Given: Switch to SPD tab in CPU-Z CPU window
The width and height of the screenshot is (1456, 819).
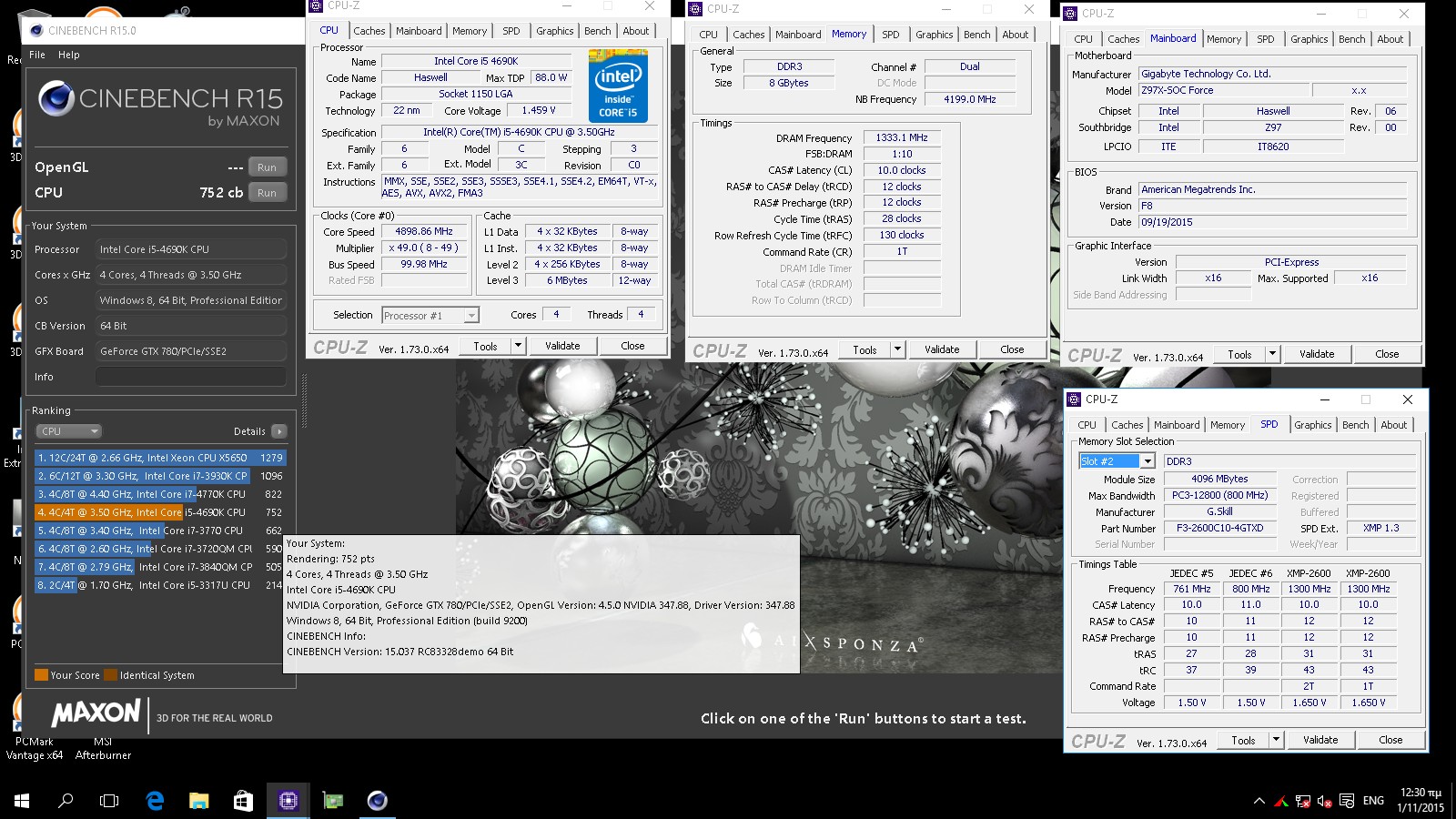Looking at the screenshot, I should click(511, 31).
